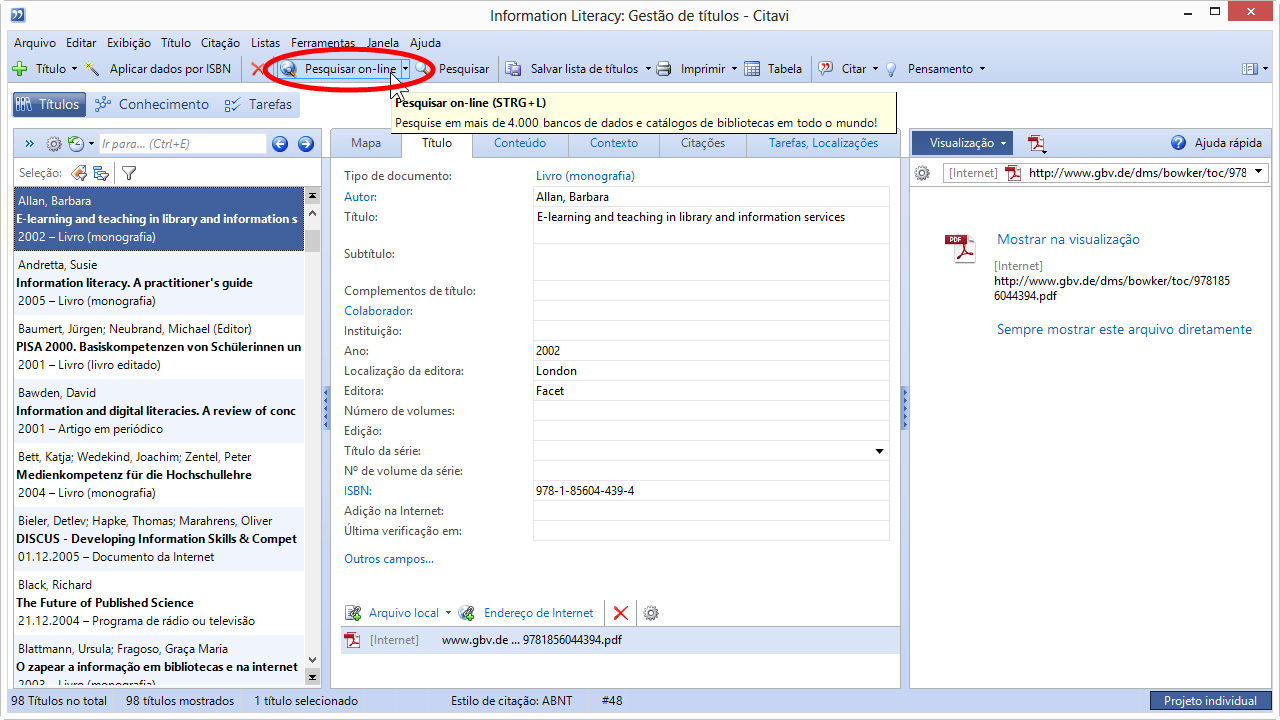Expand the Imprimir dropdown arrow
This screenshot has width=1280, height=720.
pos(734,69)
